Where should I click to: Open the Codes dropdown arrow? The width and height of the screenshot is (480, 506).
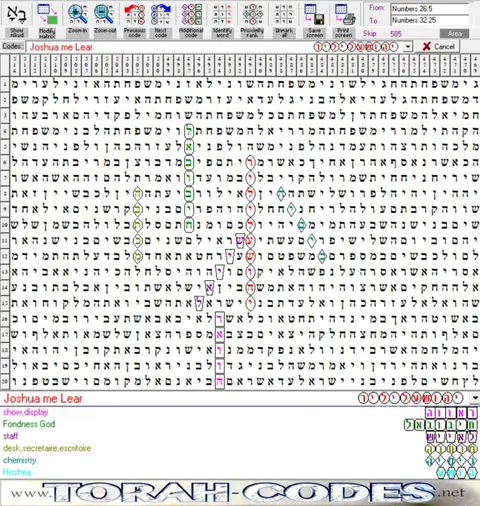pyautogui.click(x=408, y=47)
